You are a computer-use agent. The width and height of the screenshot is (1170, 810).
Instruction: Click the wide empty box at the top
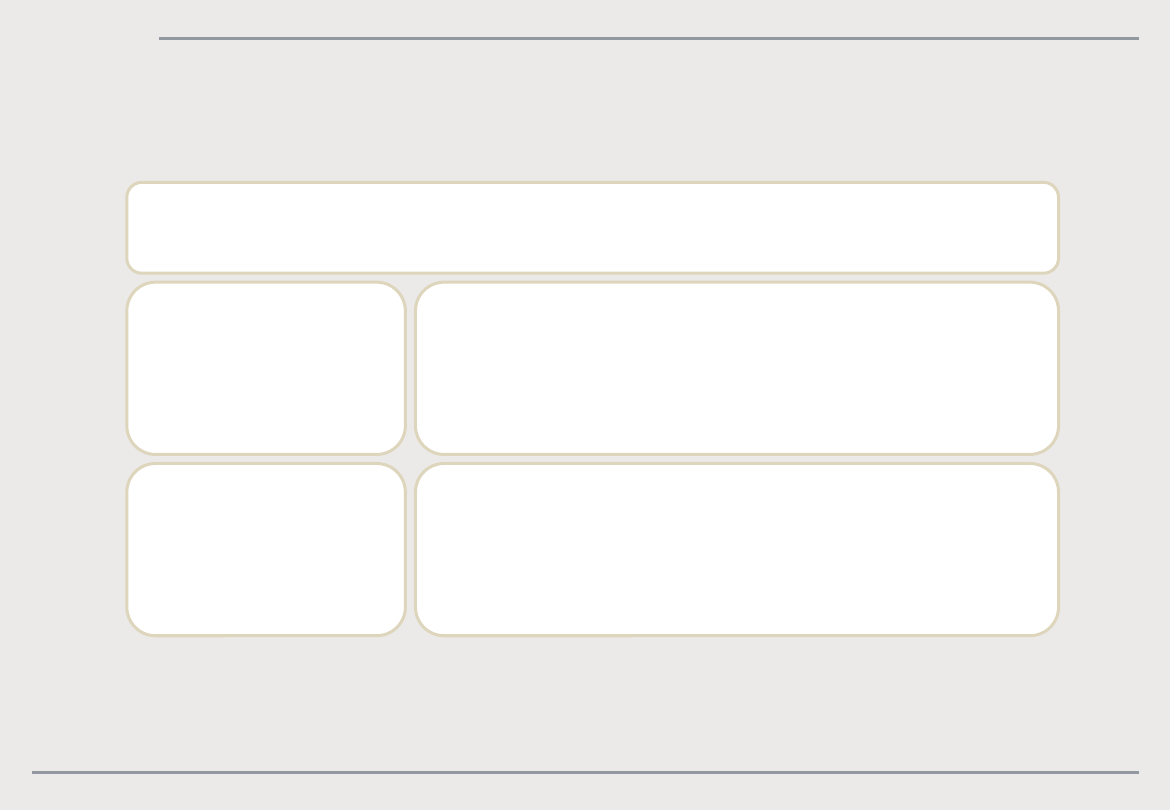click(592, 227)
